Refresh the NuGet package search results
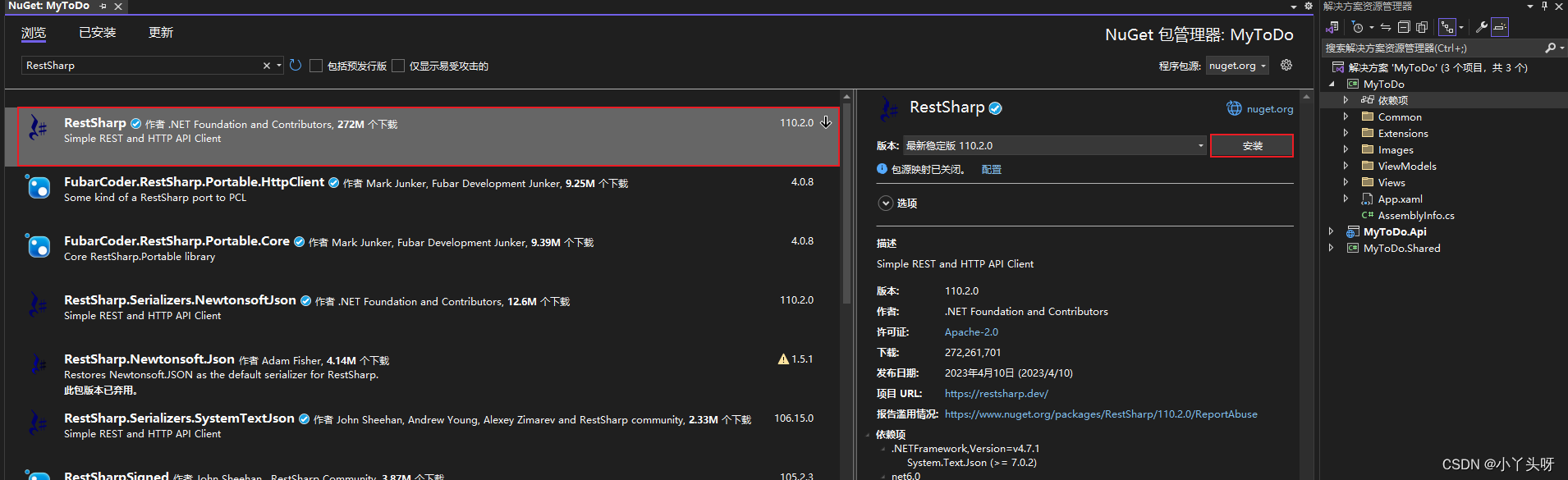1568x480 pixels. 296,65
